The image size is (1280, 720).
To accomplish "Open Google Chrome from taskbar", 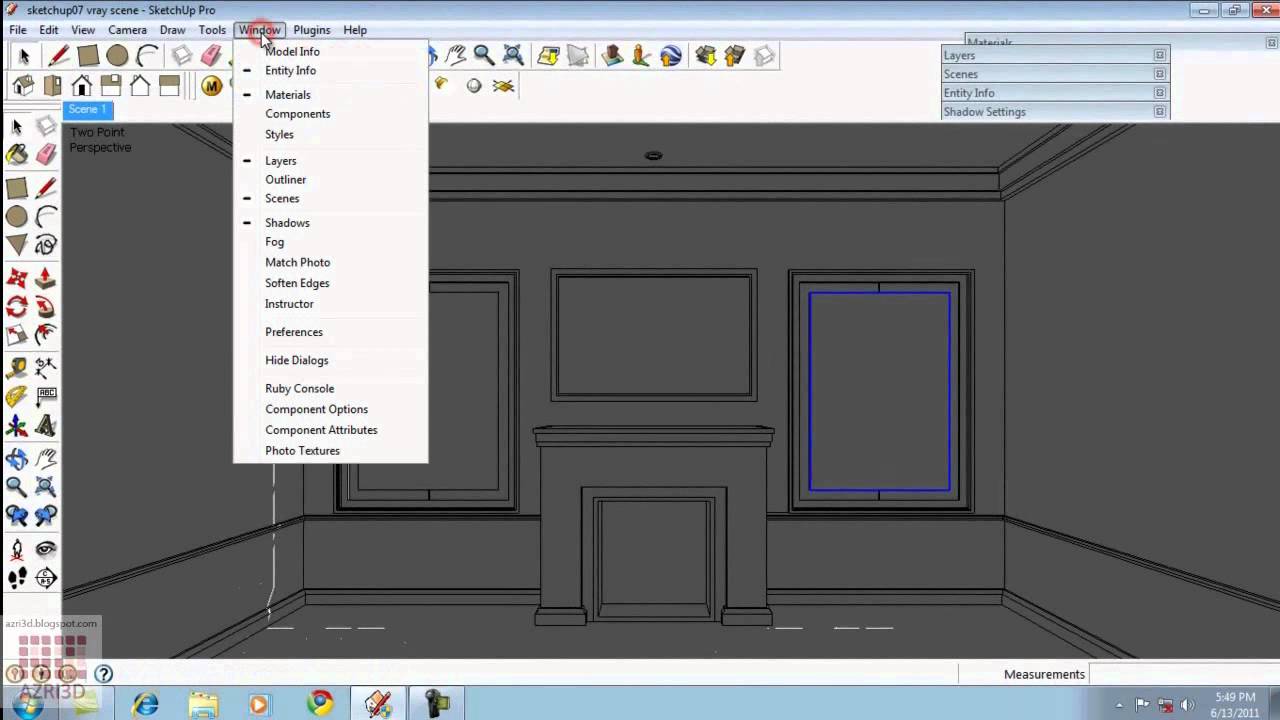I will [320, 704].
